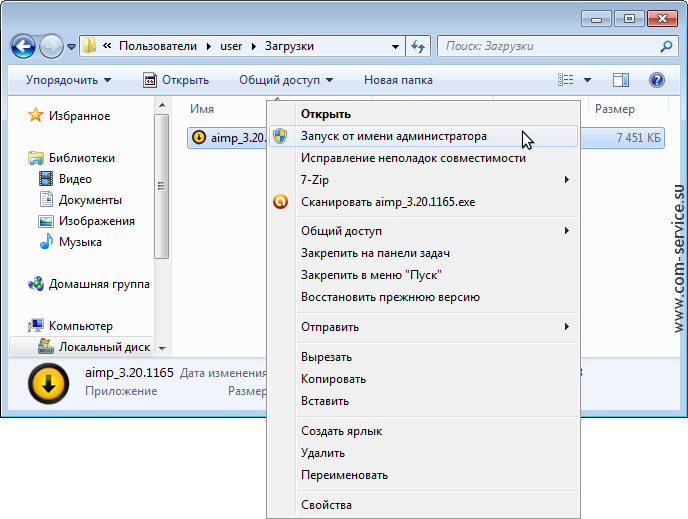Choose 'Исправление неполадок совместимости'

click(424, 158)
